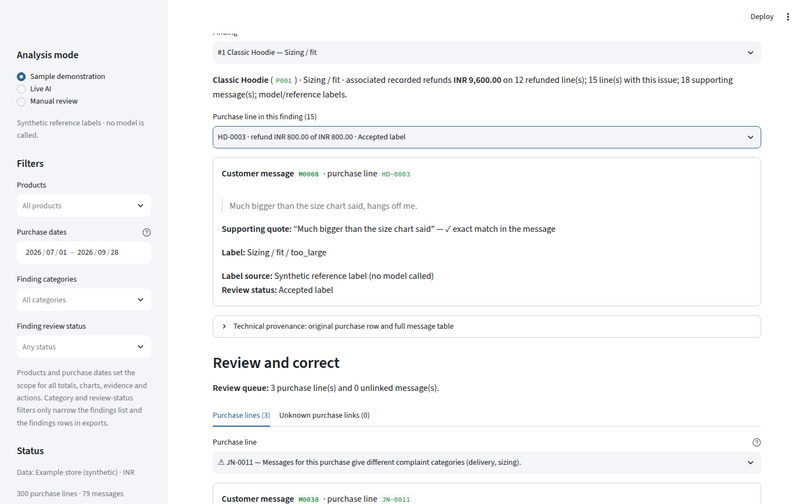The image size is (806, 504).
Task: Click the Data: Example store (synthetic) text
Action: (76, 472)
